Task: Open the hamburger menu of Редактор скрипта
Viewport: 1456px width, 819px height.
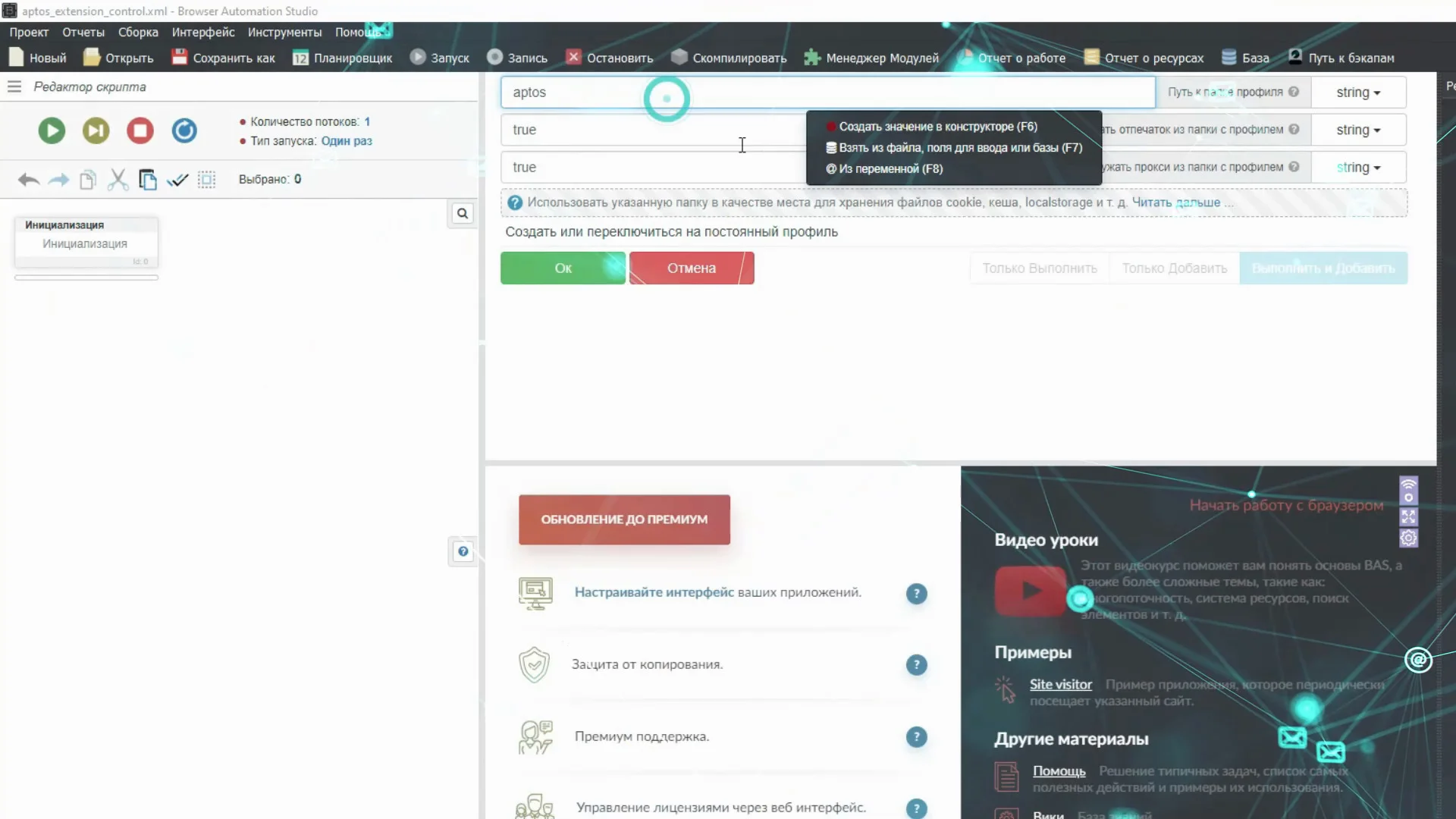Action: pyautogui.click(x=14, y=87)
